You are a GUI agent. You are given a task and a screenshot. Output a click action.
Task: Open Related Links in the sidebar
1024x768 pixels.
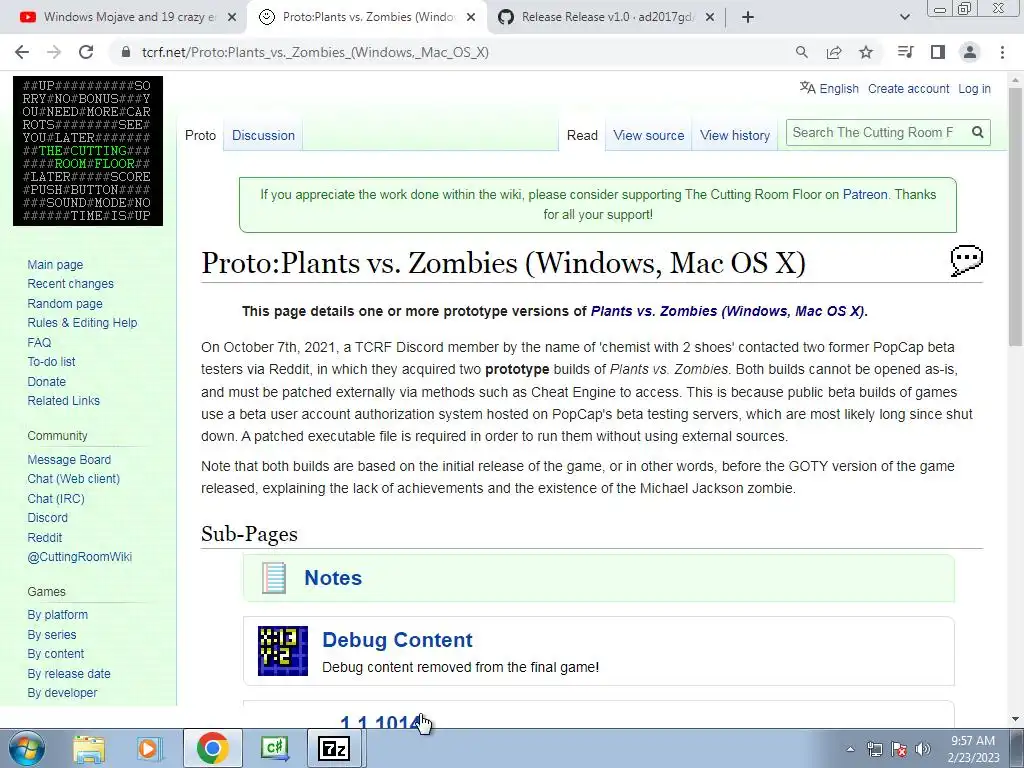coord(63,401)
